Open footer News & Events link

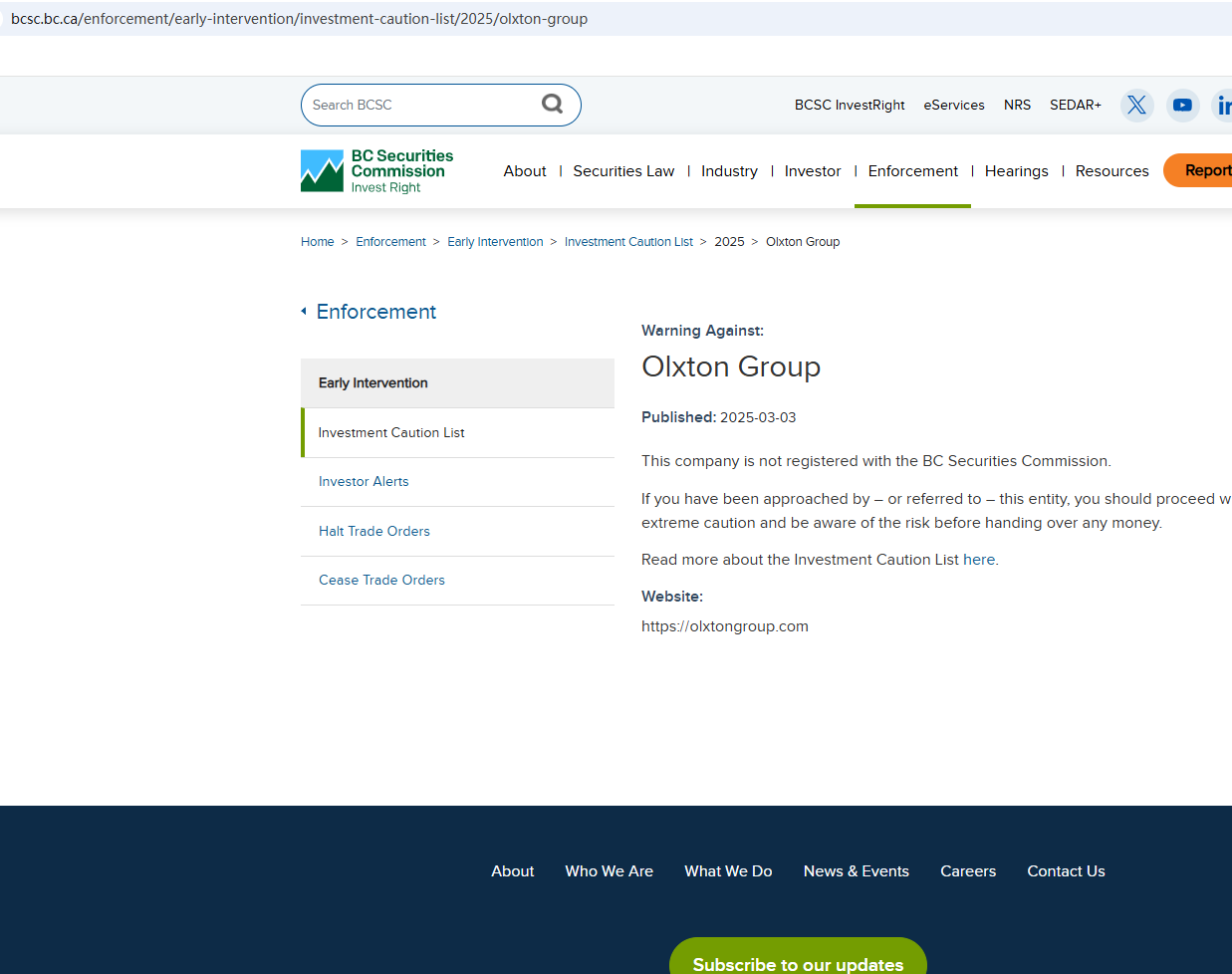point(857,871)
